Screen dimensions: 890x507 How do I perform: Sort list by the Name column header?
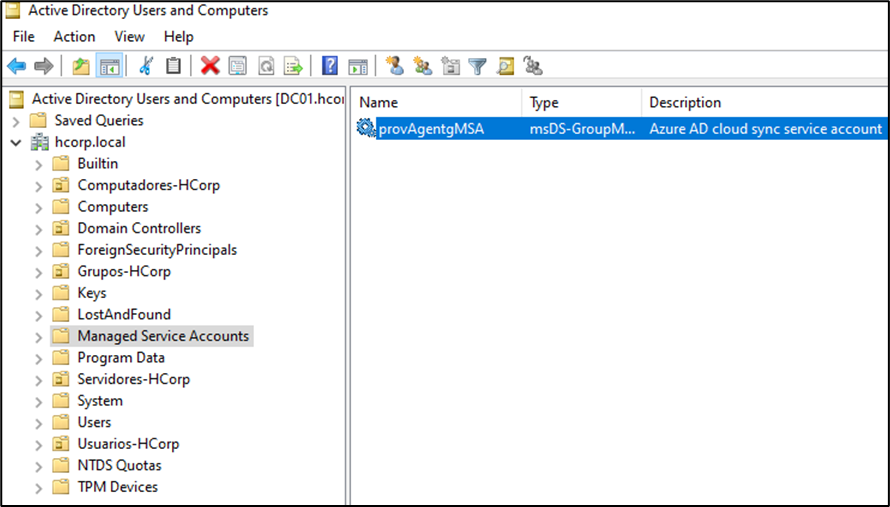coord(435,102)
